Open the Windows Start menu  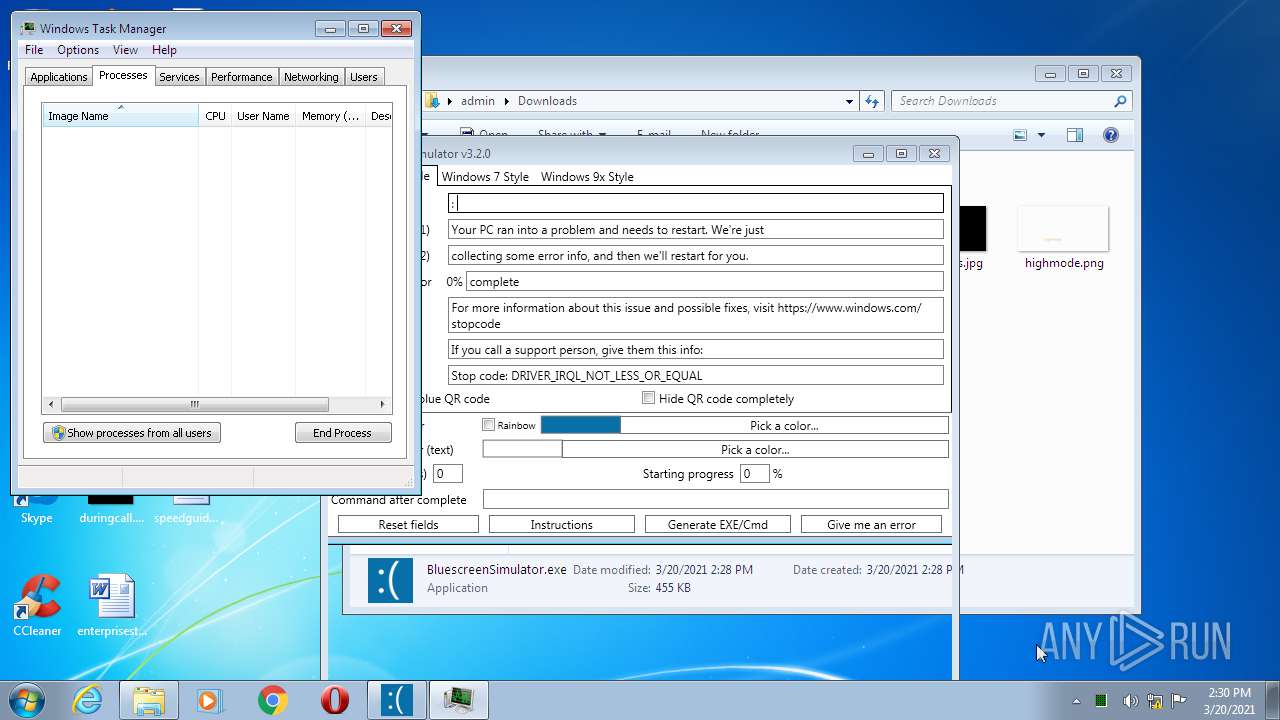tap(25, 700)
